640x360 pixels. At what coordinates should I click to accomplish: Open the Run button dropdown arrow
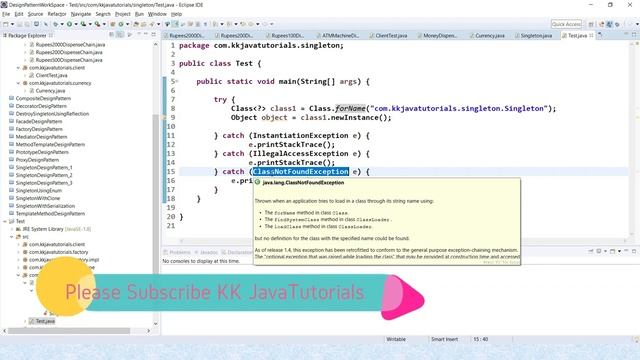coord(76,24)
